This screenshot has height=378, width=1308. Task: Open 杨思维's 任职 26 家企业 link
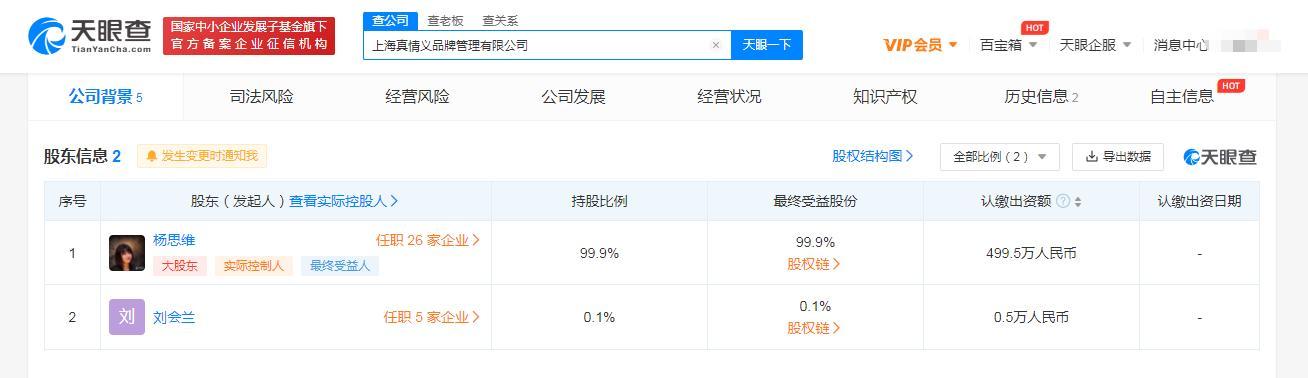pyautogui.click(x=428, y=240)
